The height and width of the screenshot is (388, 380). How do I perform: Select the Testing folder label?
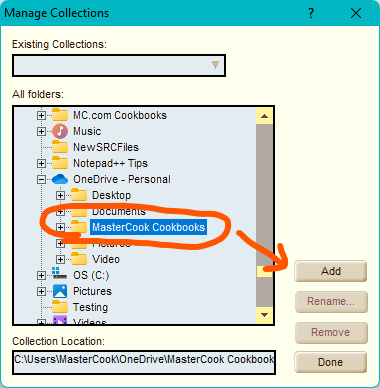pyautogui.click(x=90, y=307)
